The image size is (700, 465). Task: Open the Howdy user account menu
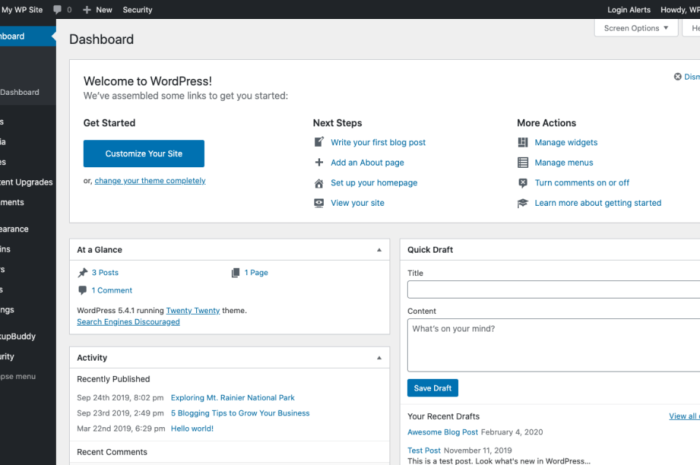click(680, 10)
